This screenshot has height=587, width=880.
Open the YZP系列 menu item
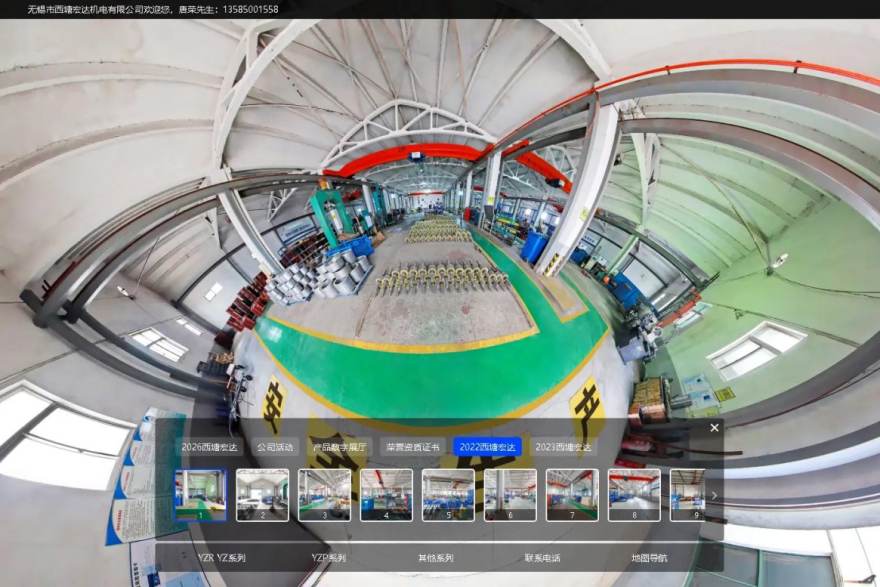pos(328,558)
